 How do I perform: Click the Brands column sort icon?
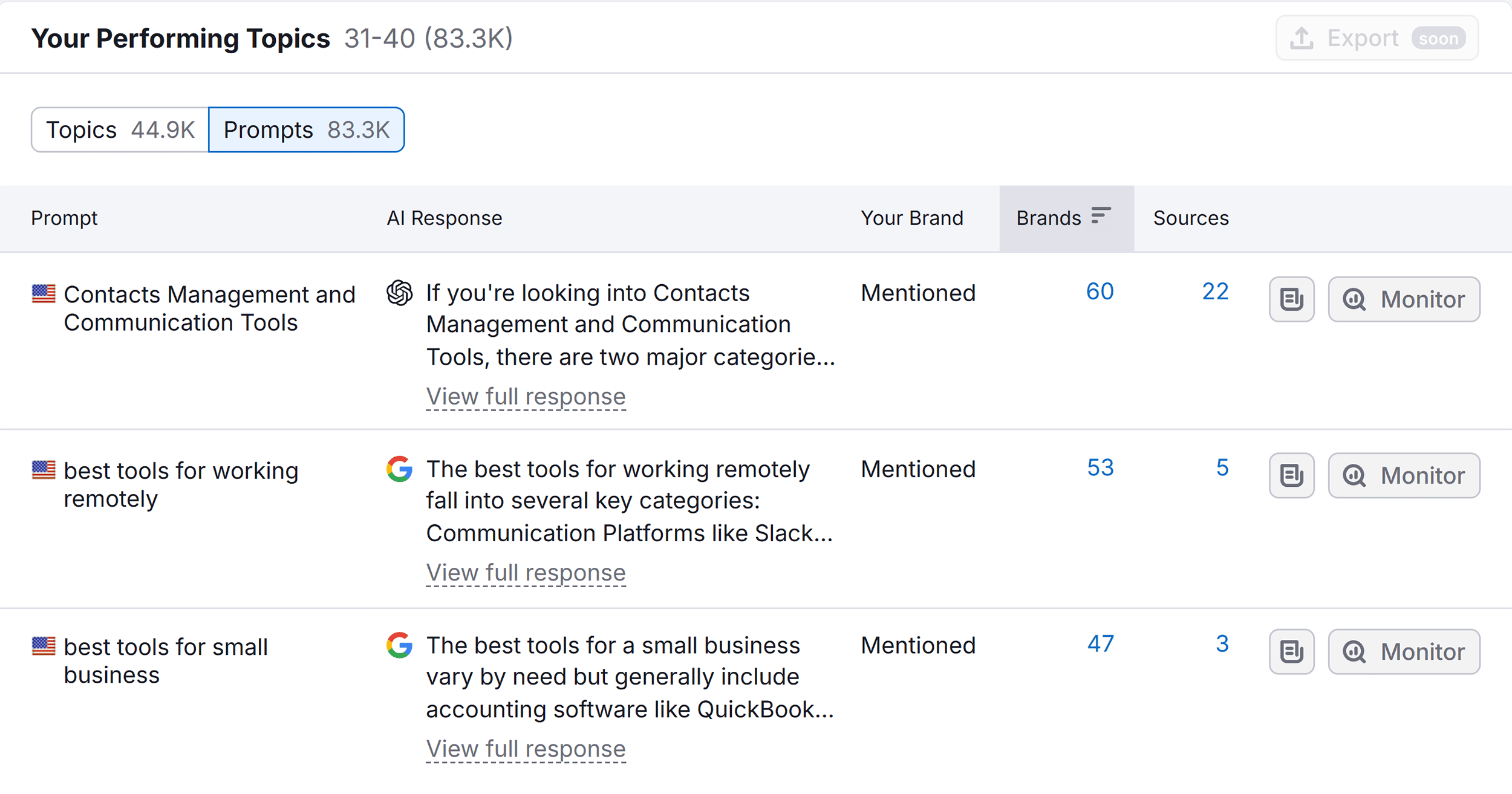[x=1101, y=216]
